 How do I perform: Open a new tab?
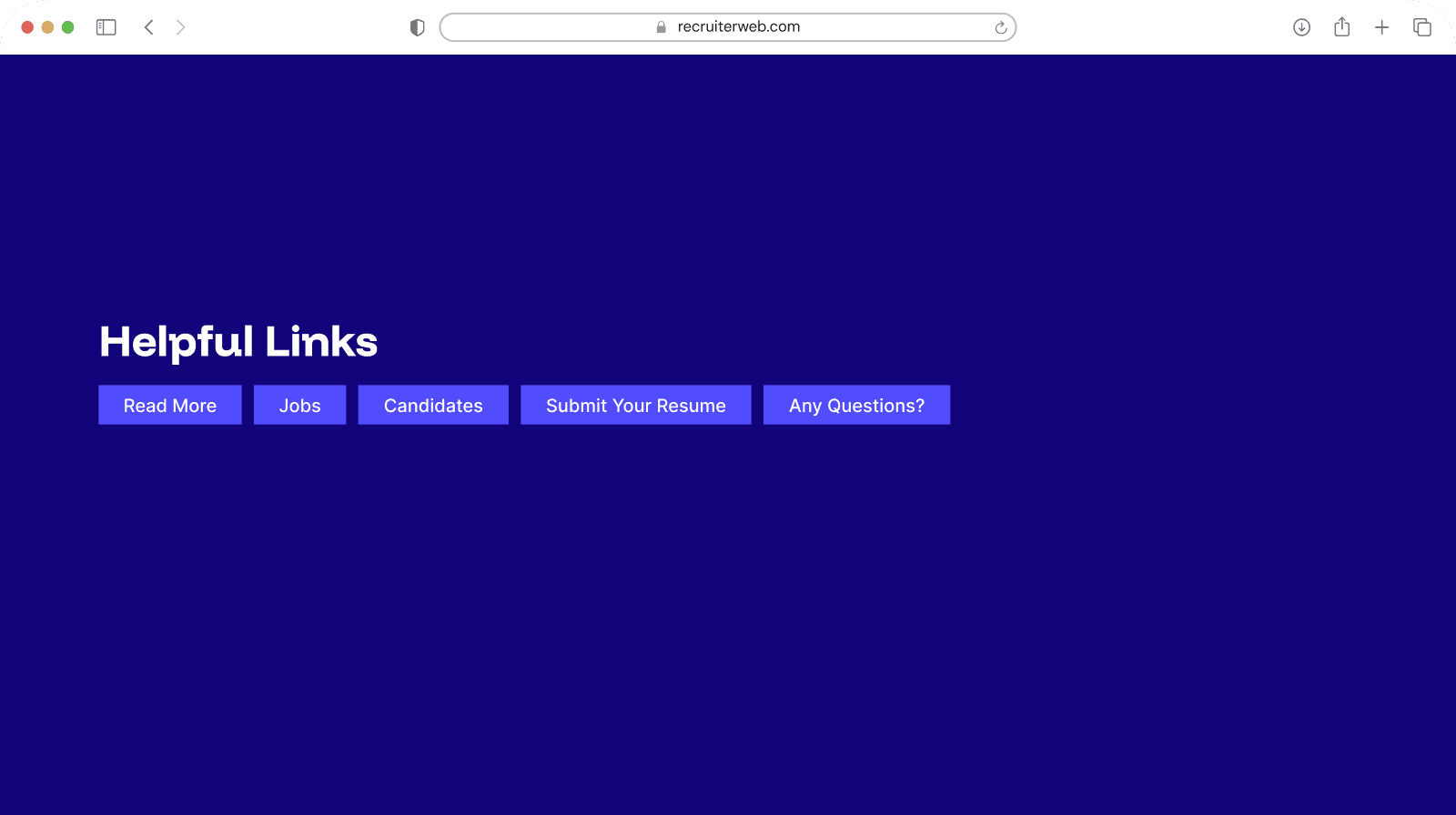[x=1381, y=27]
